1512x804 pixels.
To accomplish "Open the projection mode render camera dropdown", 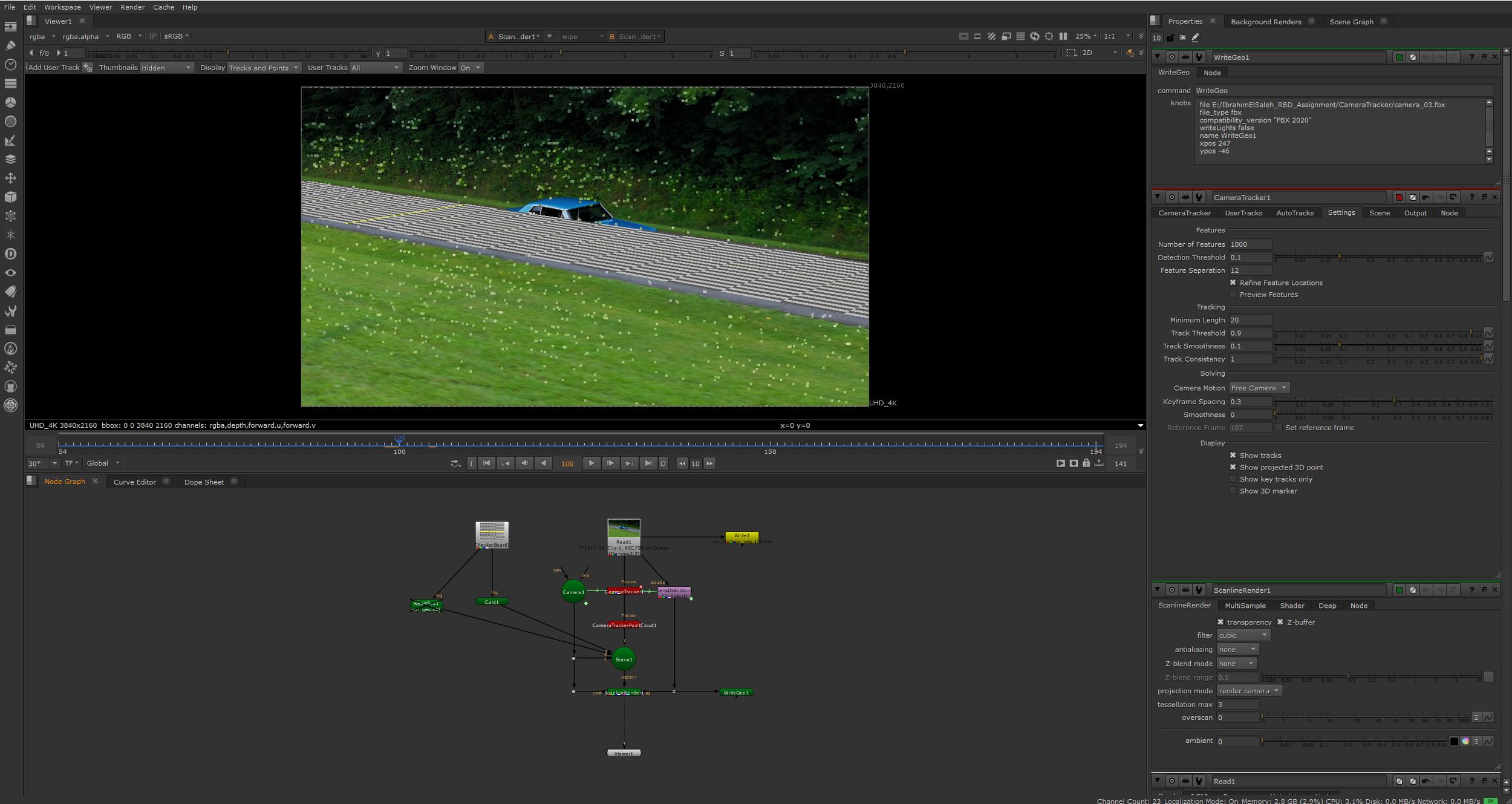I will pos(1248,691).
